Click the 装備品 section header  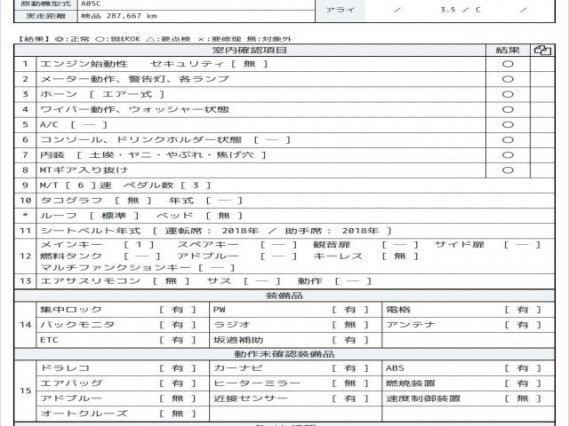click(284, 295)
